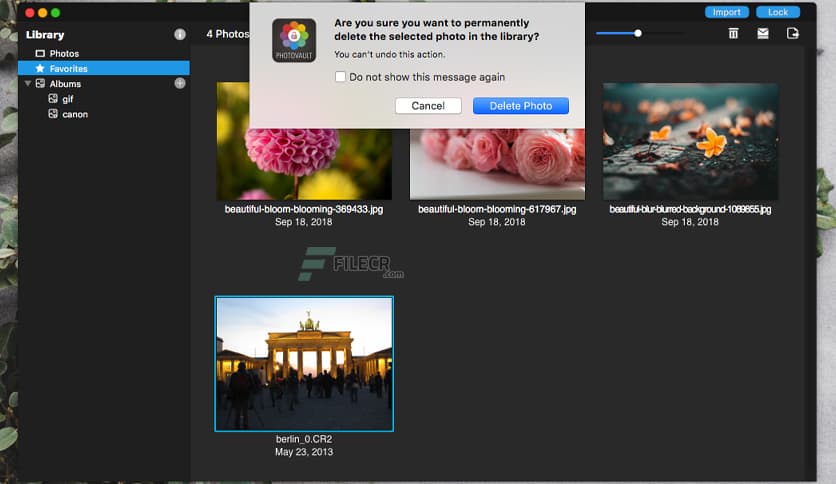Click the berlin_0.CR2 filename label

click(x=304, y=439)
